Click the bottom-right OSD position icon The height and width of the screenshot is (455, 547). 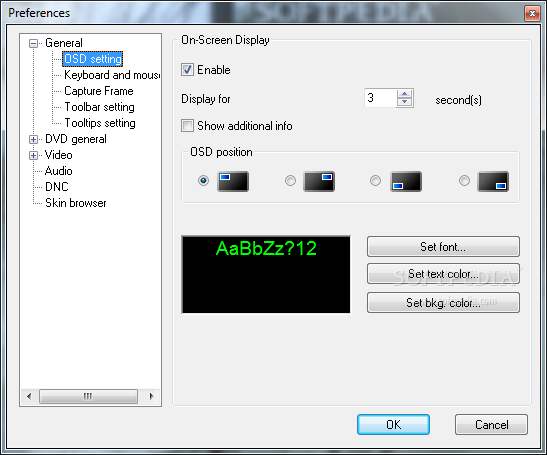(x=493, y=181)
